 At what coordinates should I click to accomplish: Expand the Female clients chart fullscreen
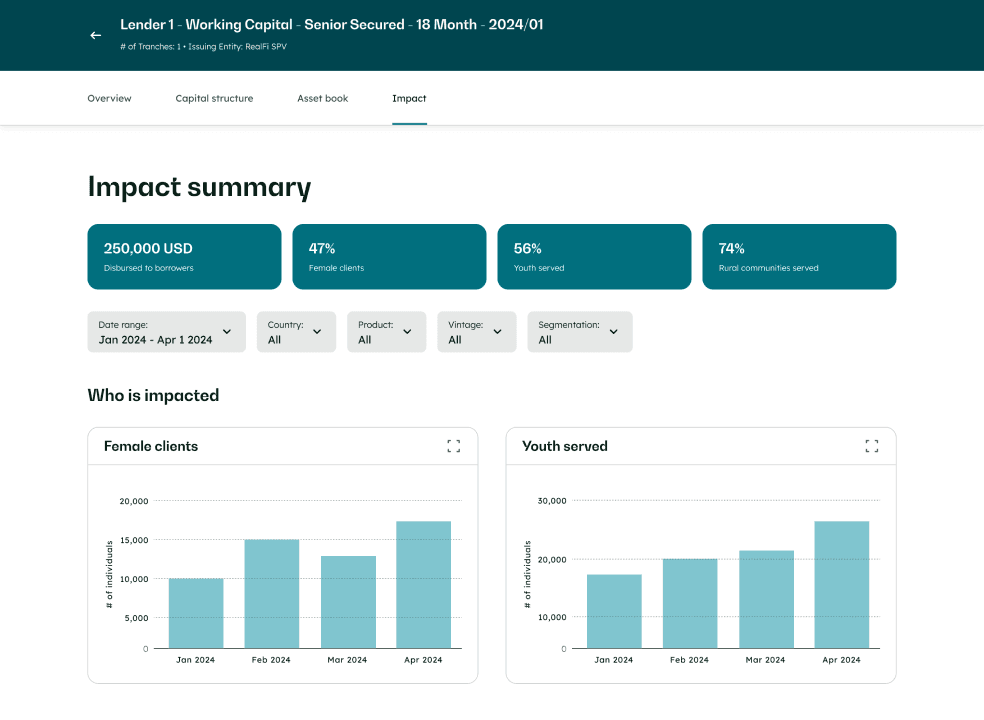(x=453, y=446)
